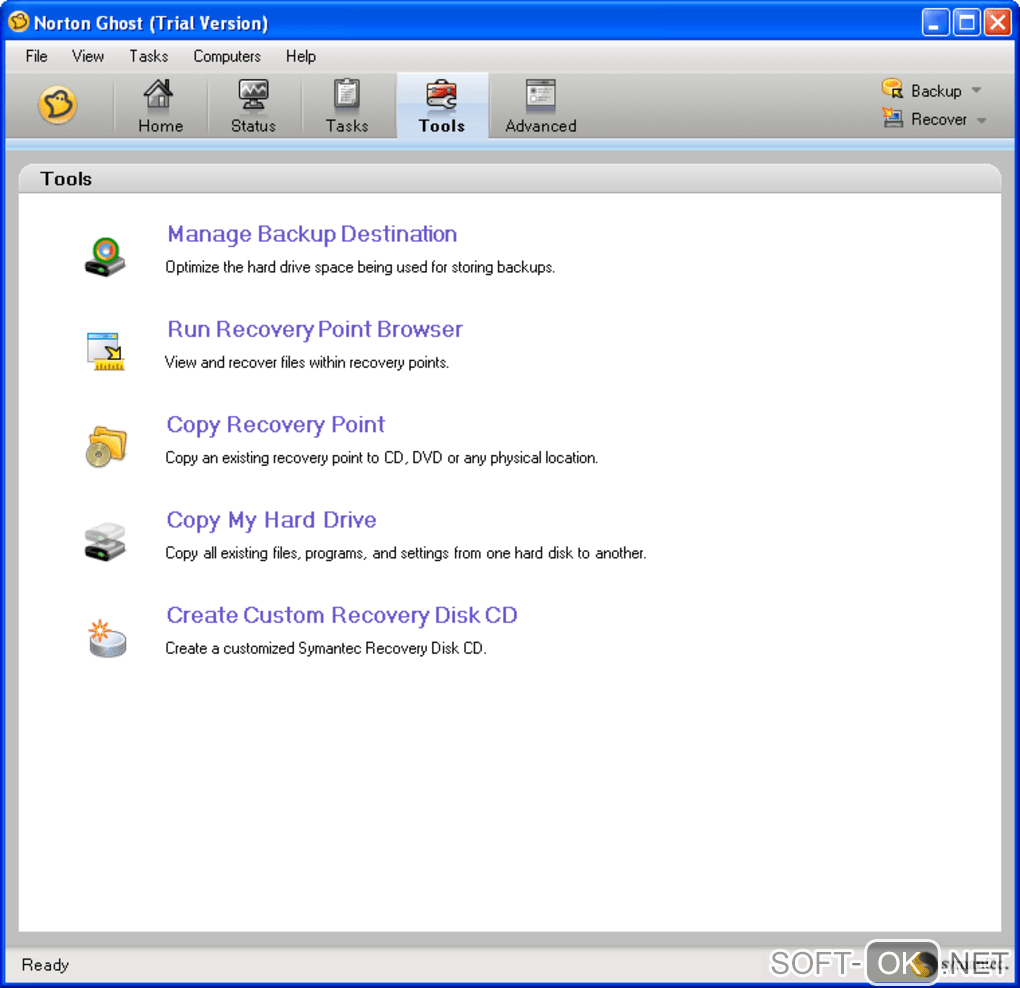The height and width of the screenshot is (988, 1020).
Task: Open the File menu
Action: (36, 57)
